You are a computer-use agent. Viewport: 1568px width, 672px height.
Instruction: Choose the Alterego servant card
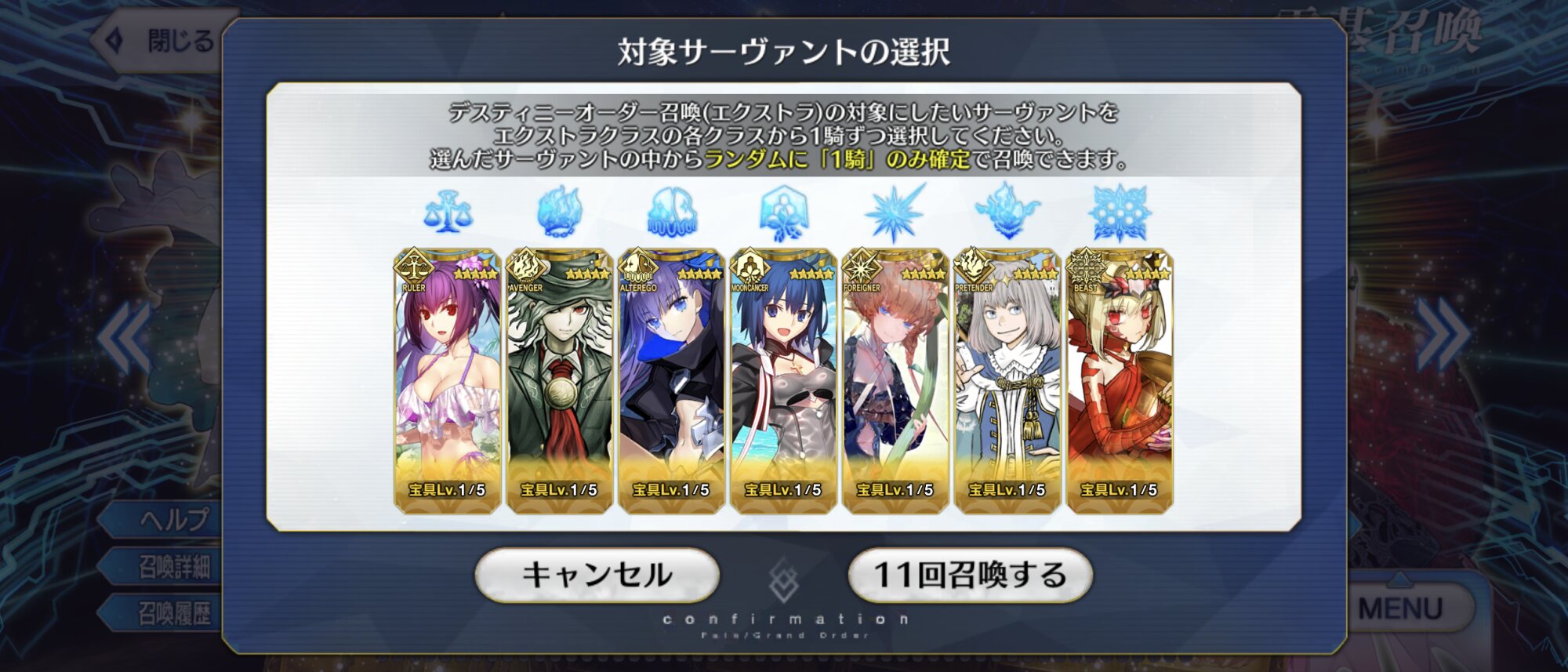pos(671,381)
